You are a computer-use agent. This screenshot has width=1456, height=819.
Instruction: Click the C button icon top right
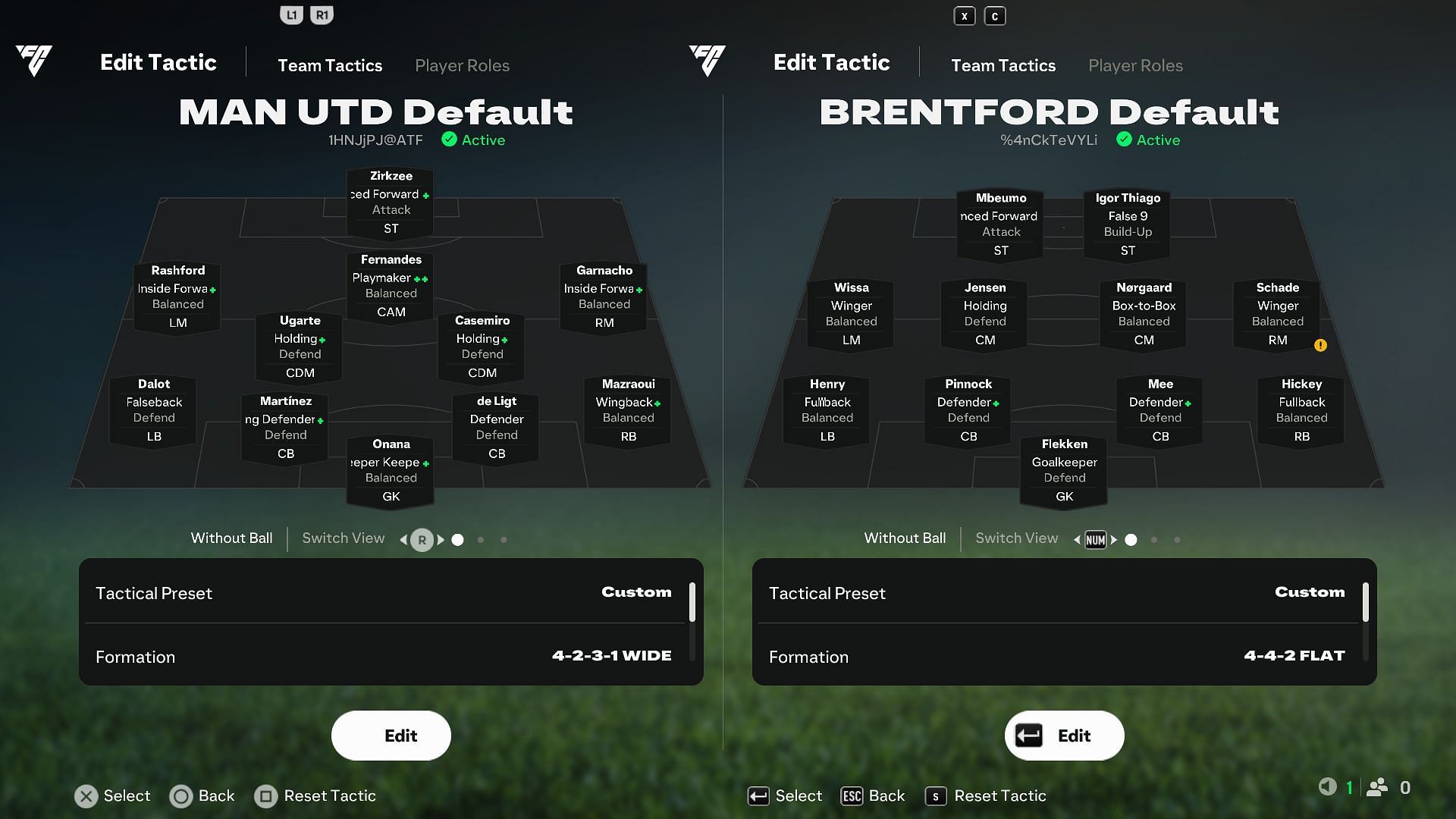994,15
